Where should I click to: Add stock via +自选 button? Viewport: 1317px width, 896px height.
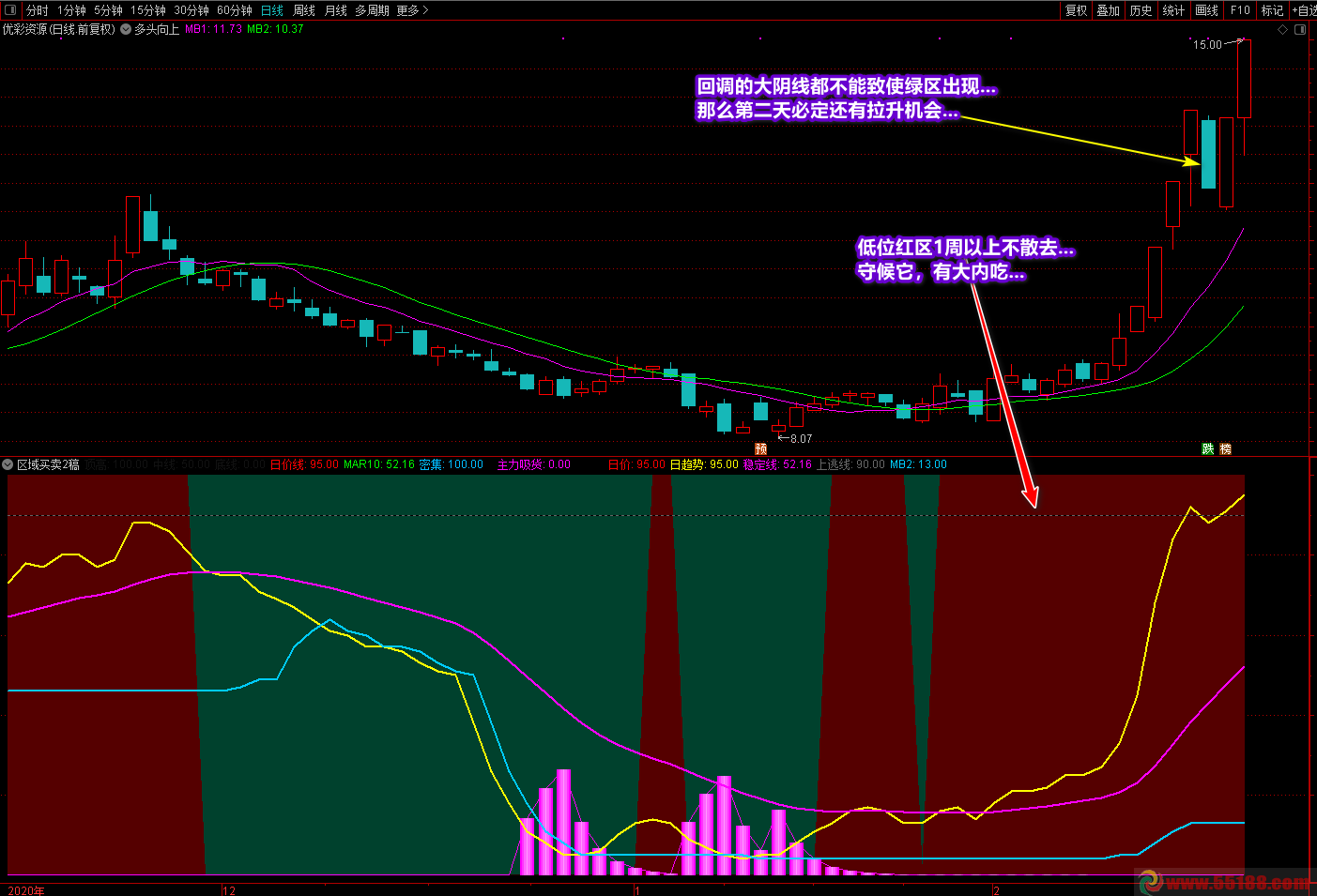click(1303, 10)
